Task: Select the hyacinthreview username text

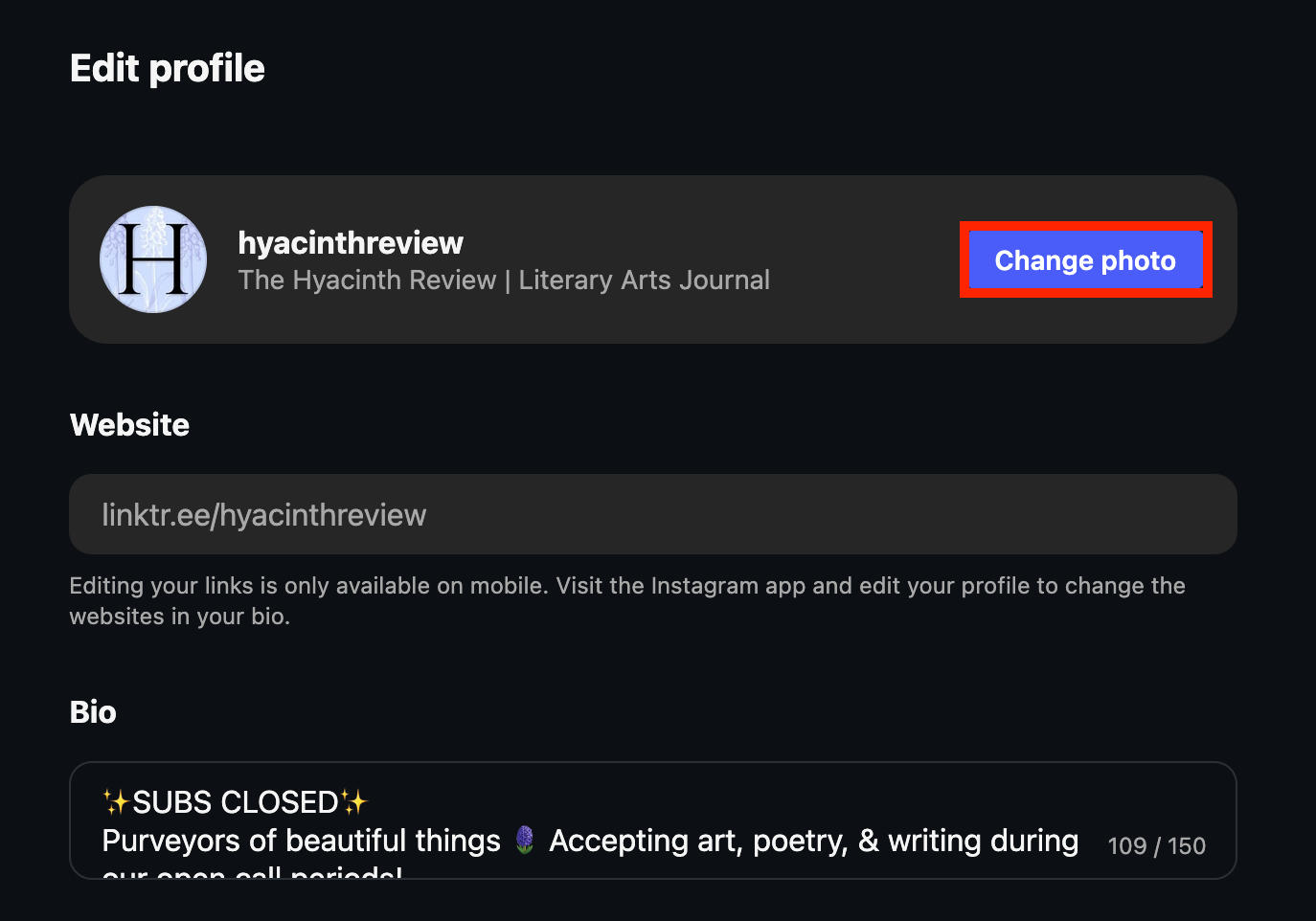Action: (351, 243)
